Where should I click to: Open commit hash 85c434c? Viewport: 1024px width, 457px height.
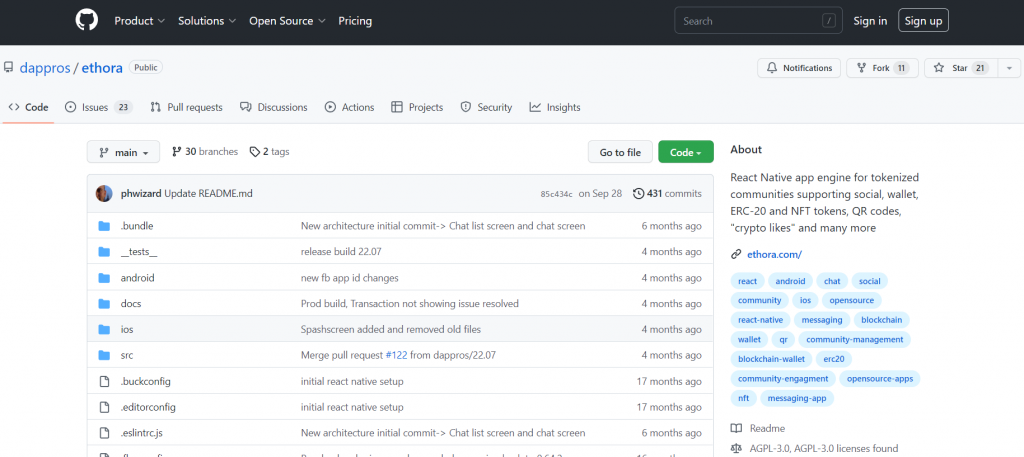556,194
